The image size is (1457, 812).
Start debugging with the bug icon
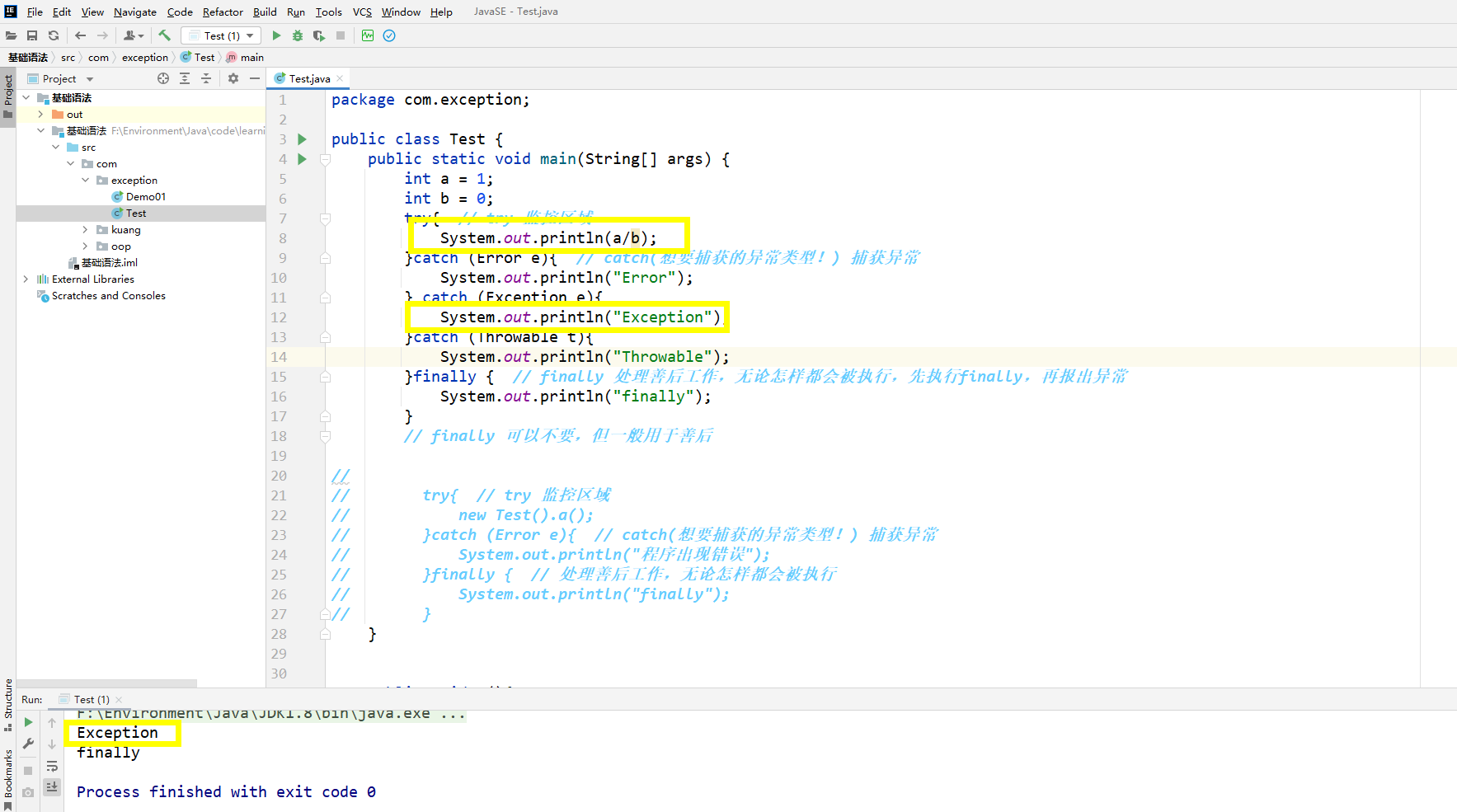pos(298,35)
